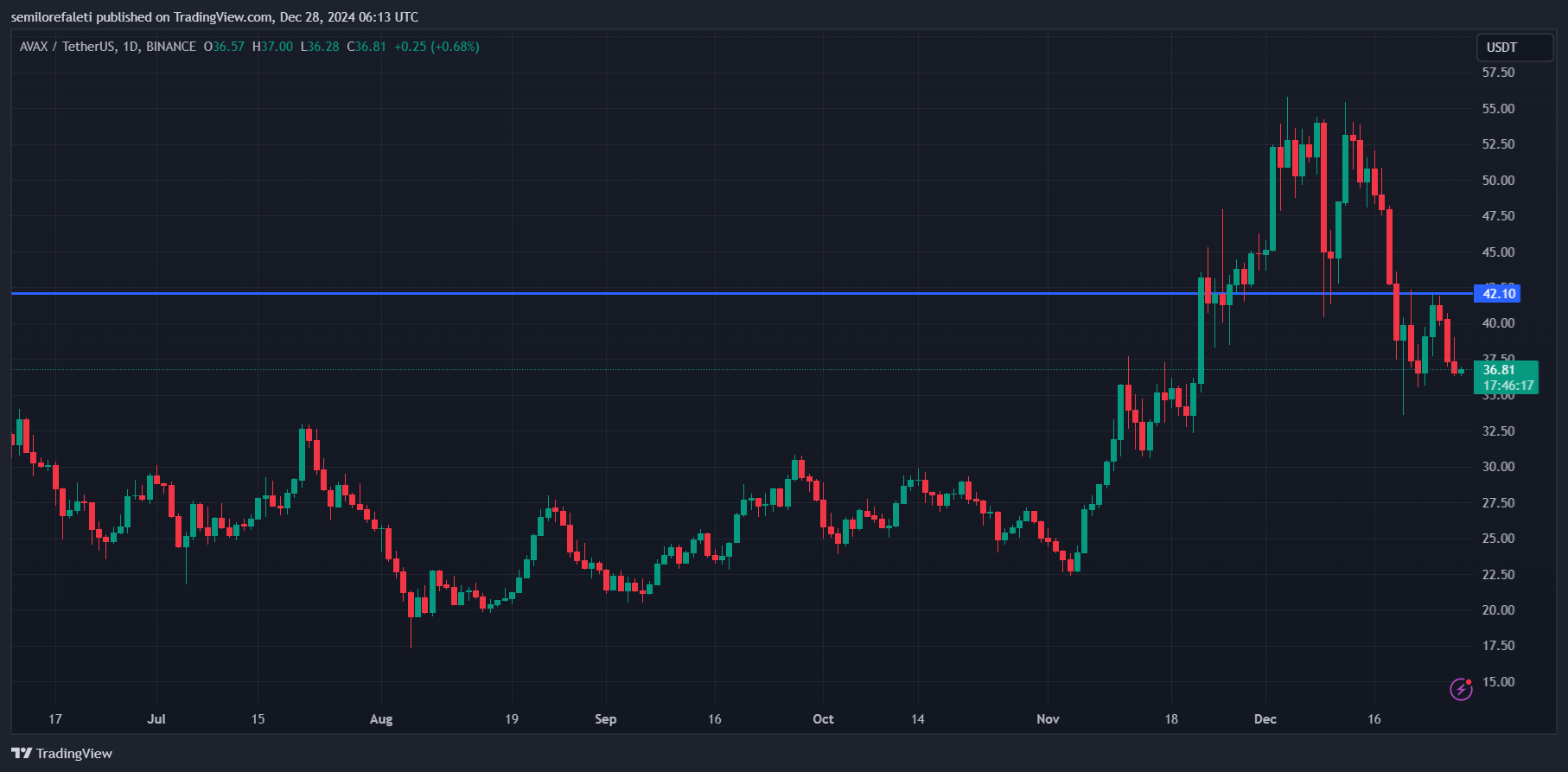
Task: Select the USDT currency button
Action: click(x=1514, y=48)
